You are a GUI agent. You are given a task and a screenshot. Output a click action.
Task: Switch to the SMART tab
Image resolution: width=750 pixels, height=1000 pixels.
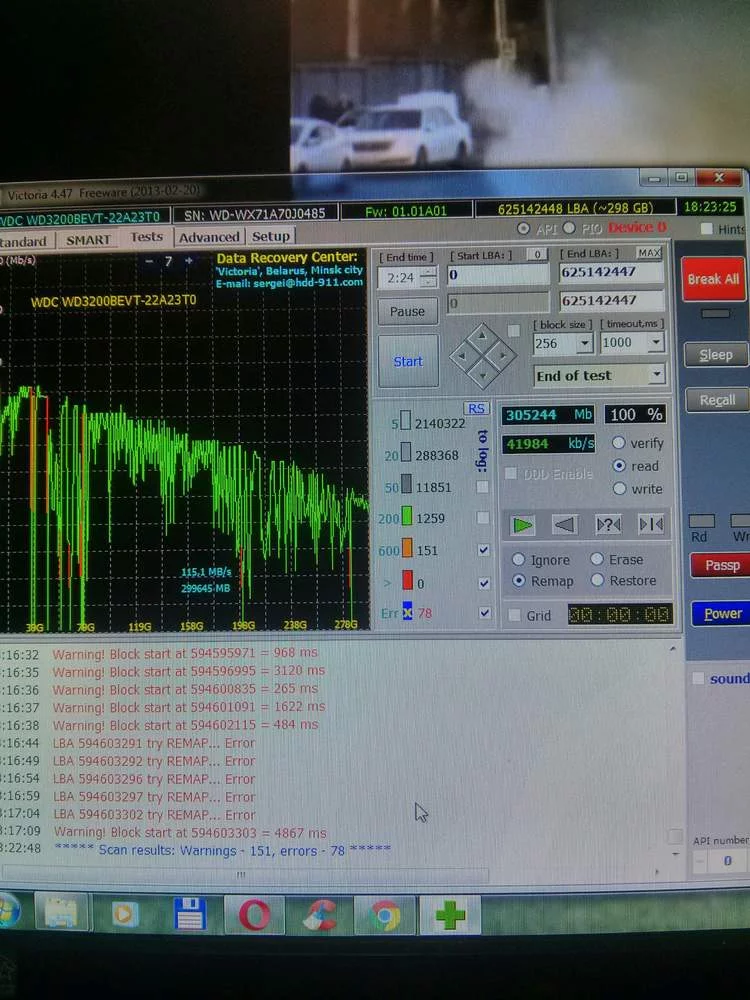coord(88,239)
